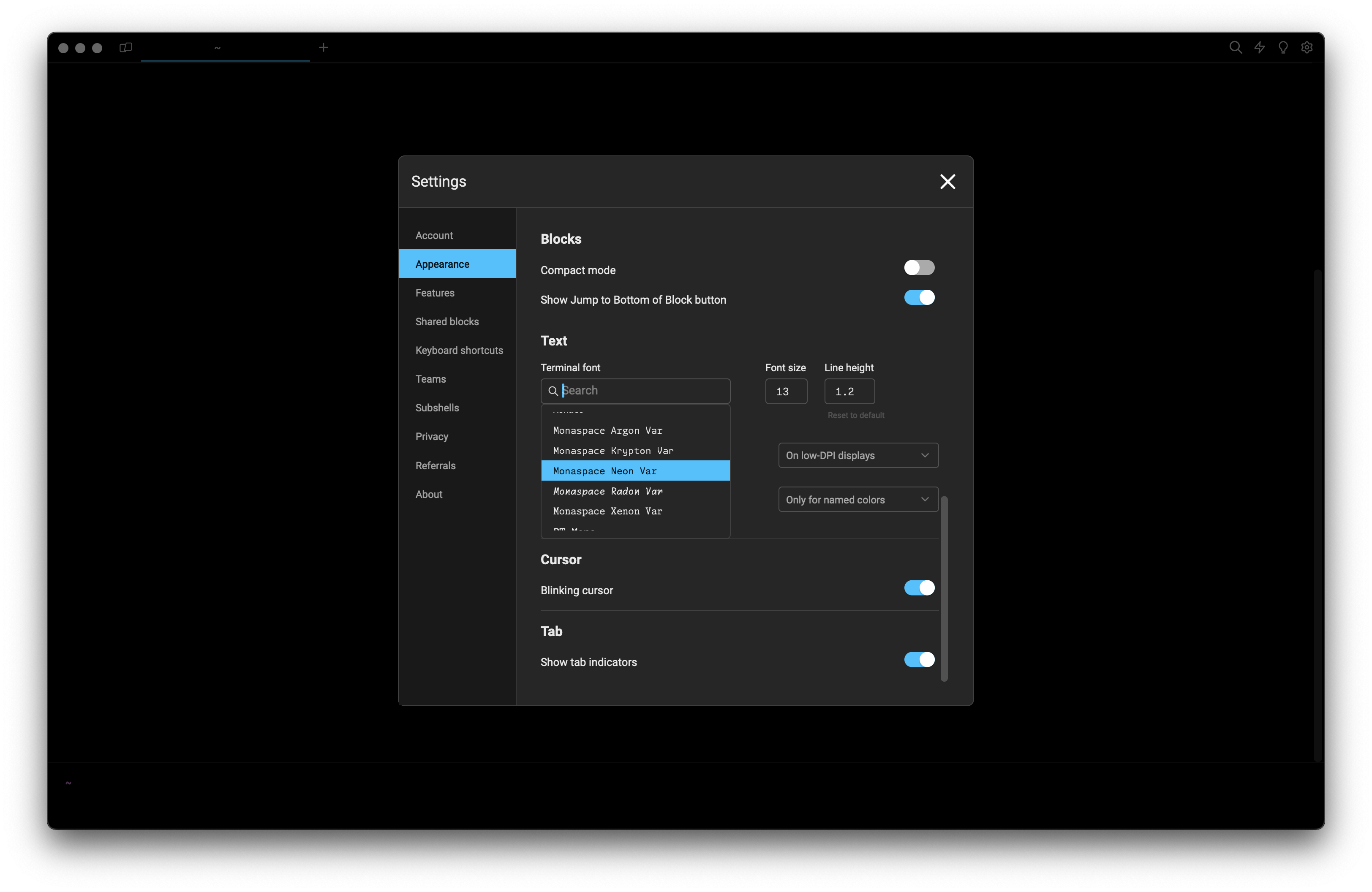Select Monaspace Krypton Var font

tap(635, 451)
